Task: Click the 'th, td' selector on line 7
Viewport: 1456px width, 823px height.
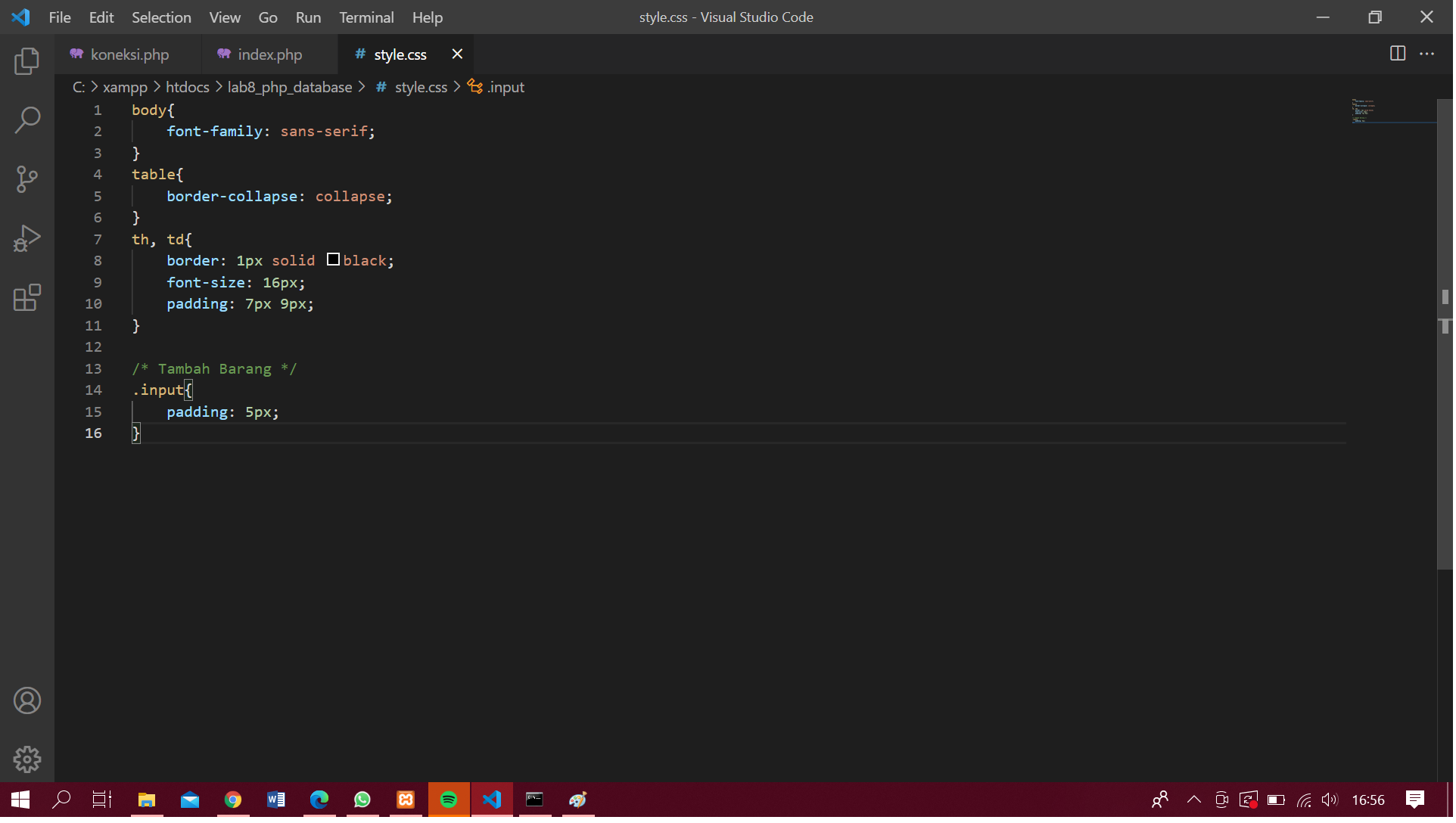Action: click(158, 240)
